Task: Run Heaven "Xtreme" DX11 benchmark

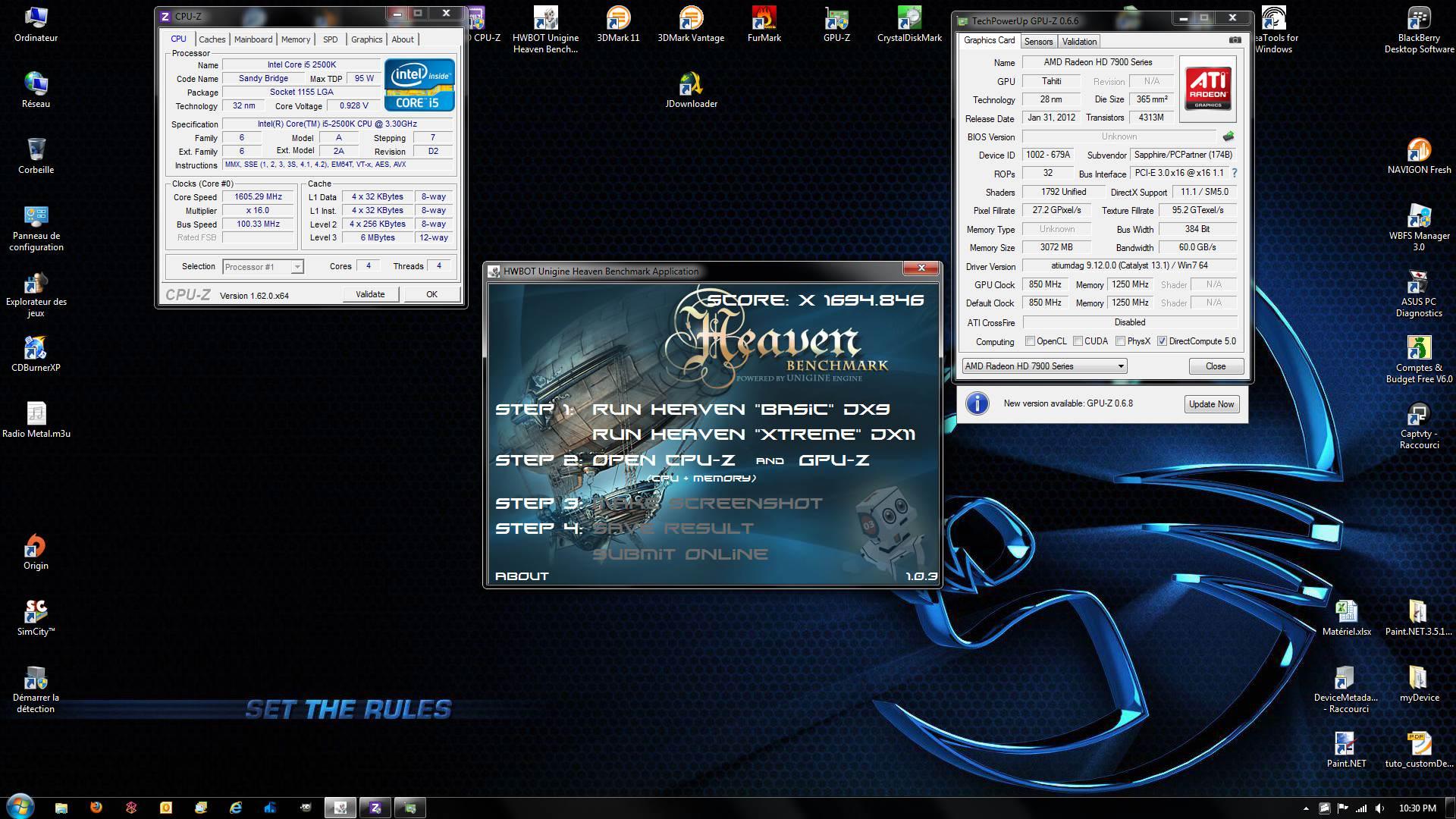Action: coord(754,435)
